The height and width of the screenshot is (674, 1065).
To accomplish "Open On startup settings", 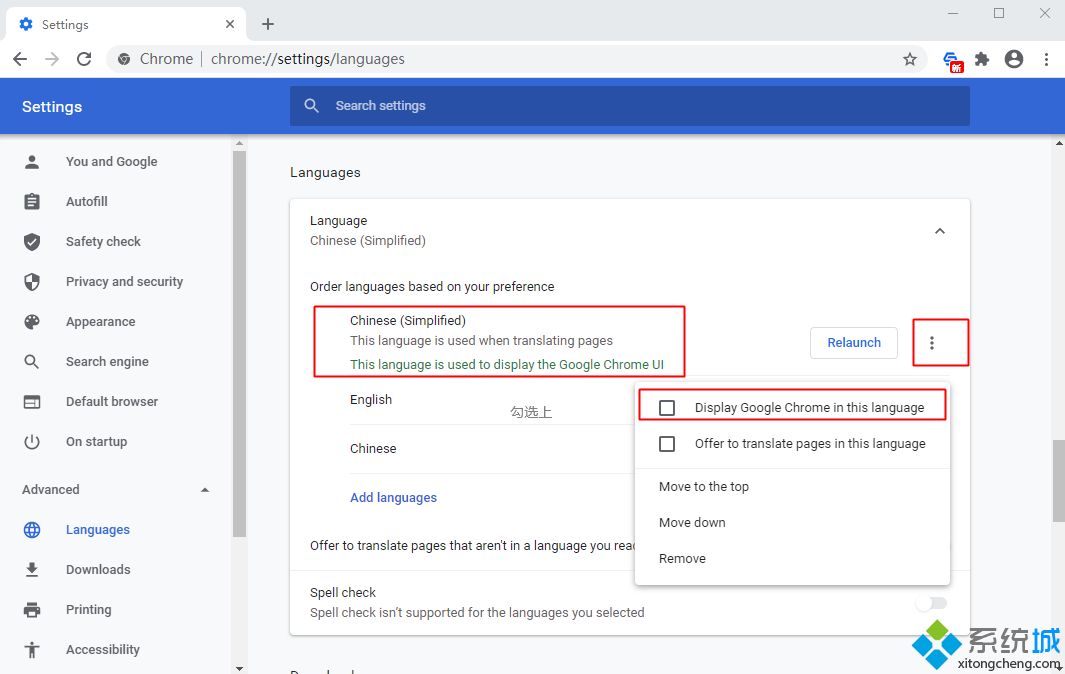I will (96, 442).
